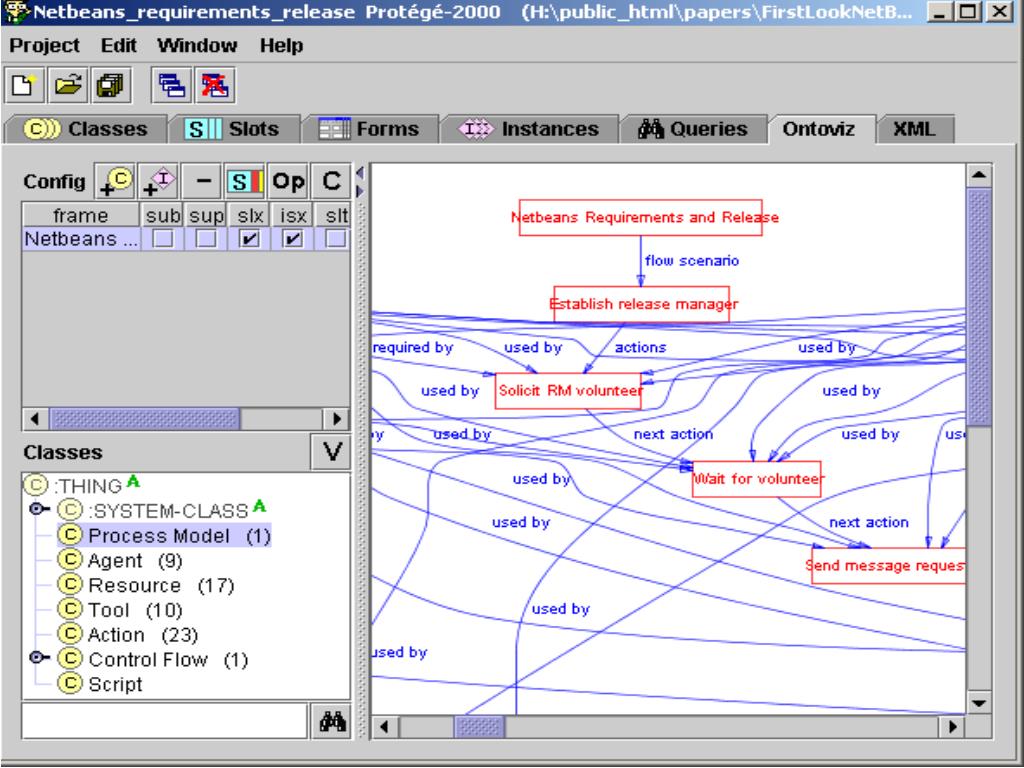Viewport: 1024px width, 768px height.
Task: Click the sub column header
Action: click(163, 216)
